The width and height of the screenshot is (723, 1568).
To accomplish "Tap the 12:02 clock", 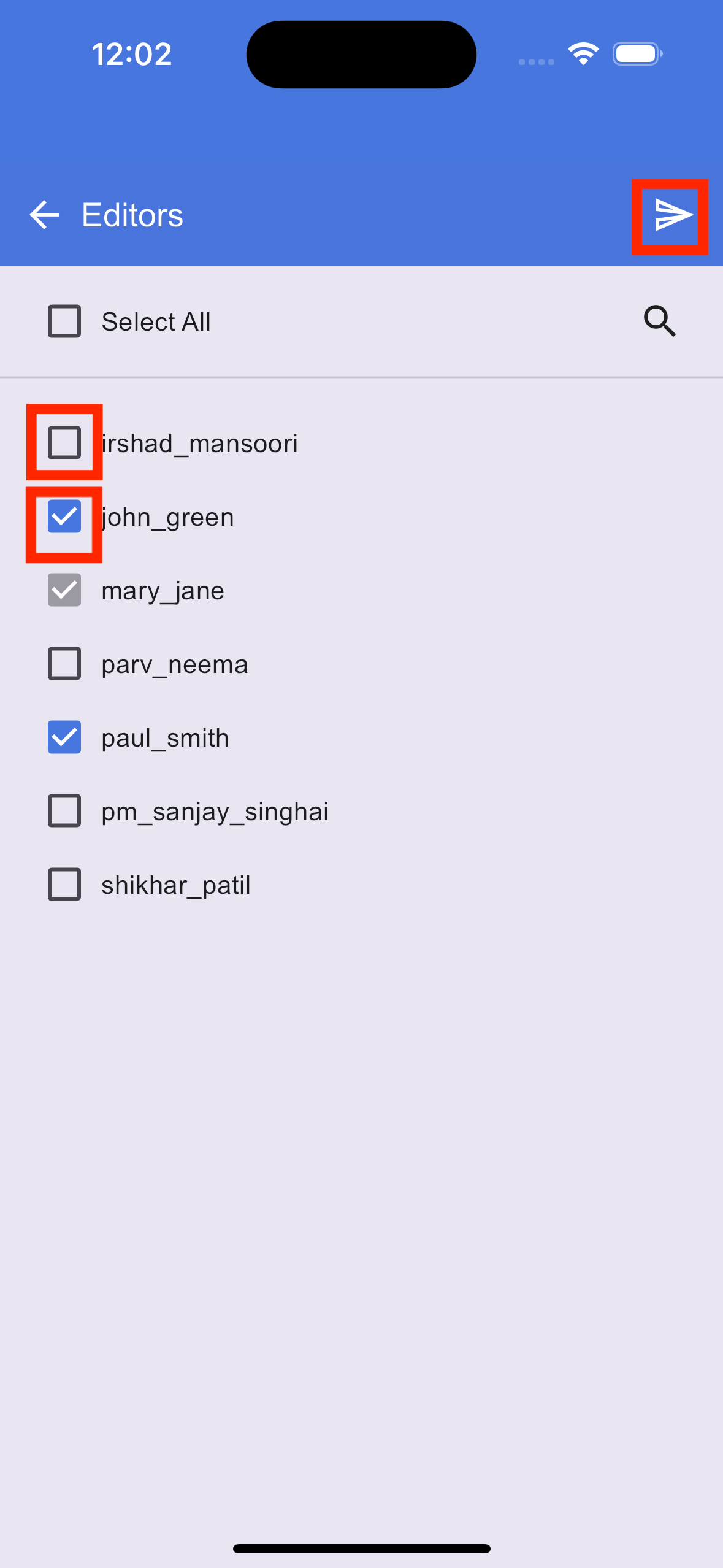I will (132, 54).
